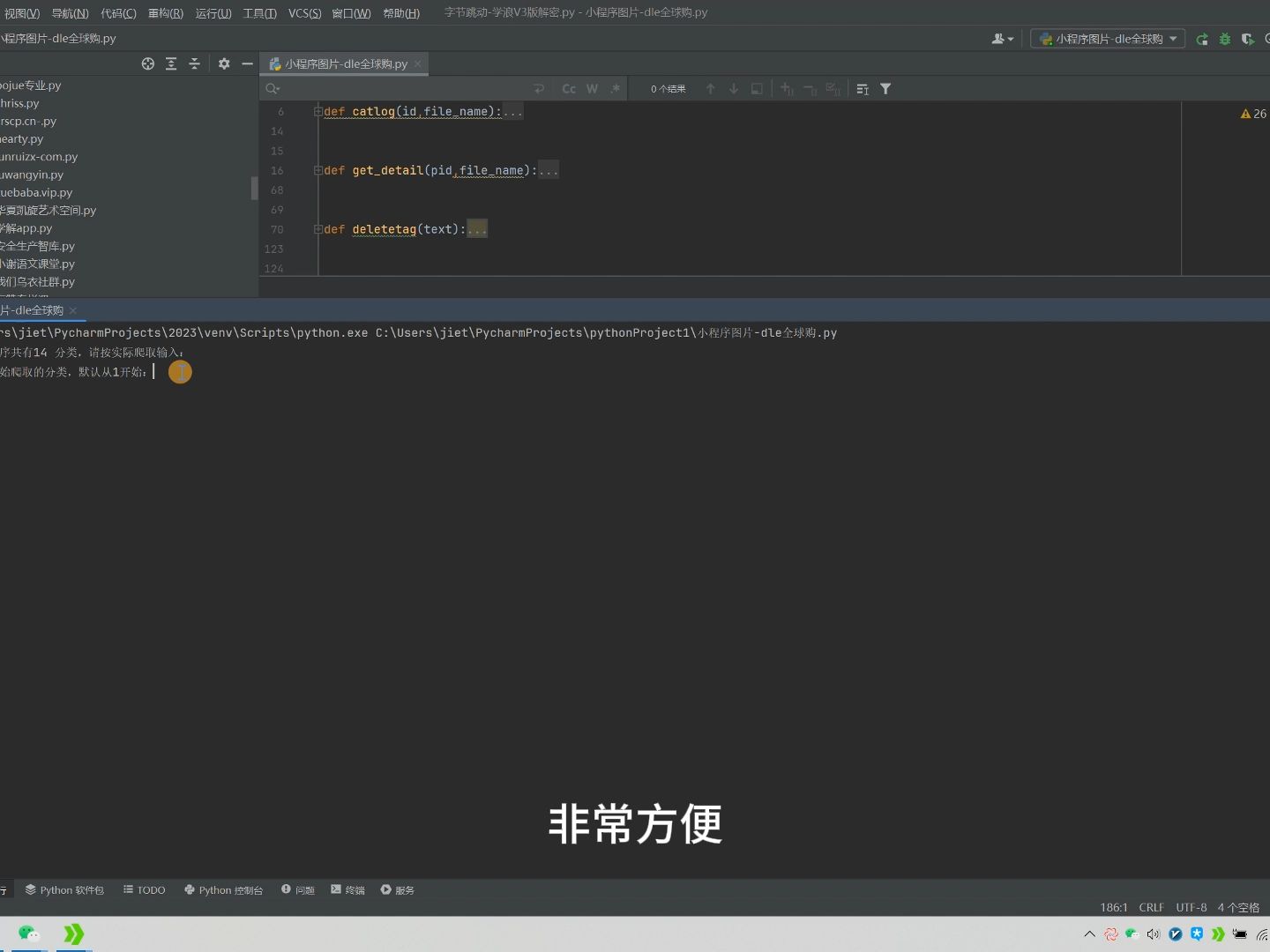Open the search filter funnel icon
The image size is (1270, 952).
pyautogui.click(x=885, y=89)
